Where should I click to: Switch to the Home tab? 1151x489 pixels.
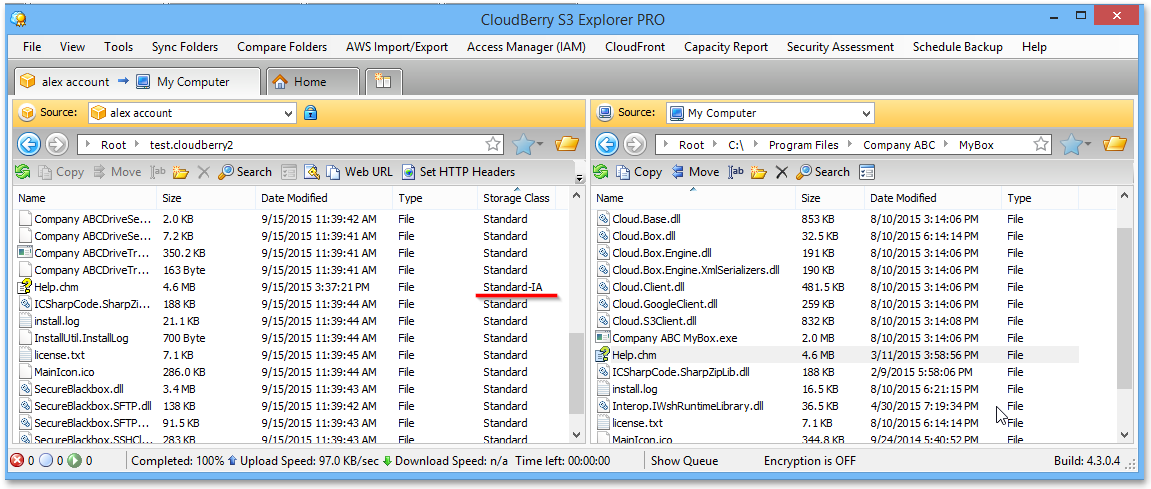(x=312, y=82)
